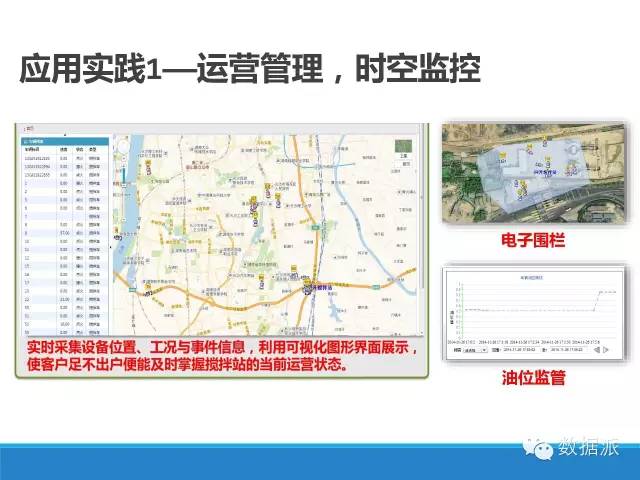The width and height of the screenshot is (640, 480).
Task: Click the 数据派 watermark text
Action: [590, 449]
